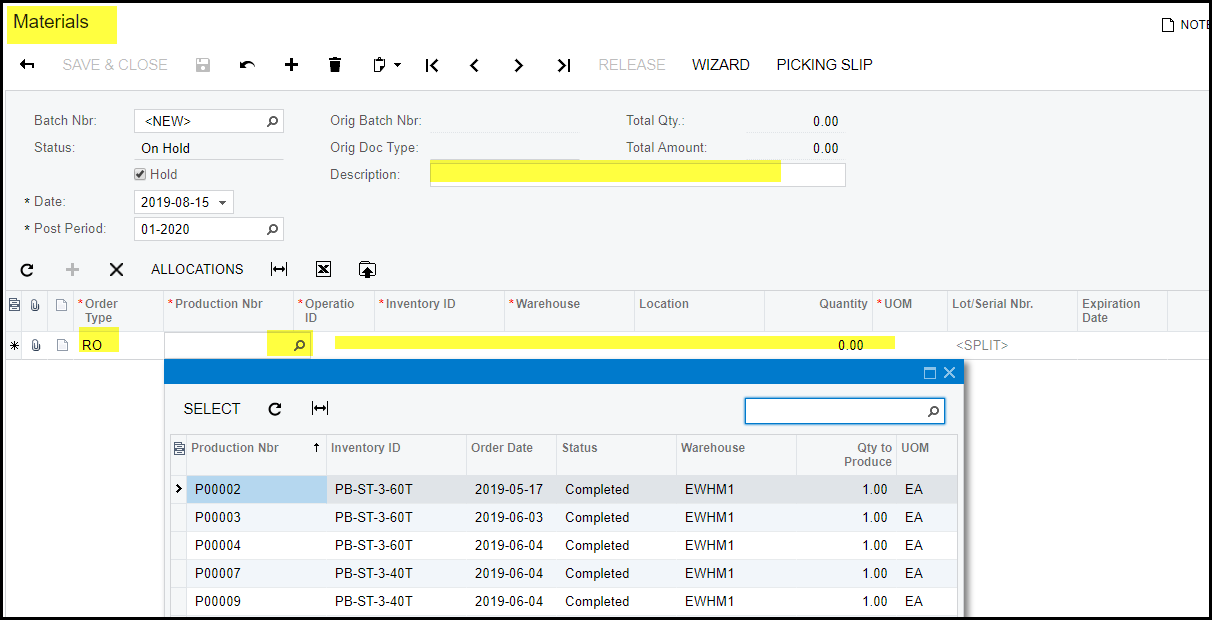Click the Description input field

(637, 175)
